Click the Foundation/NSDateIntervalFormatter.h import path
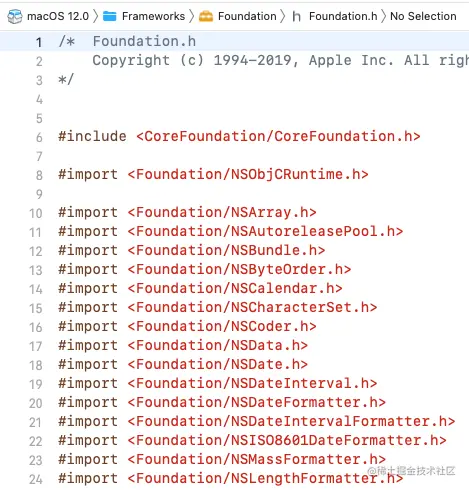 (291, 421)
